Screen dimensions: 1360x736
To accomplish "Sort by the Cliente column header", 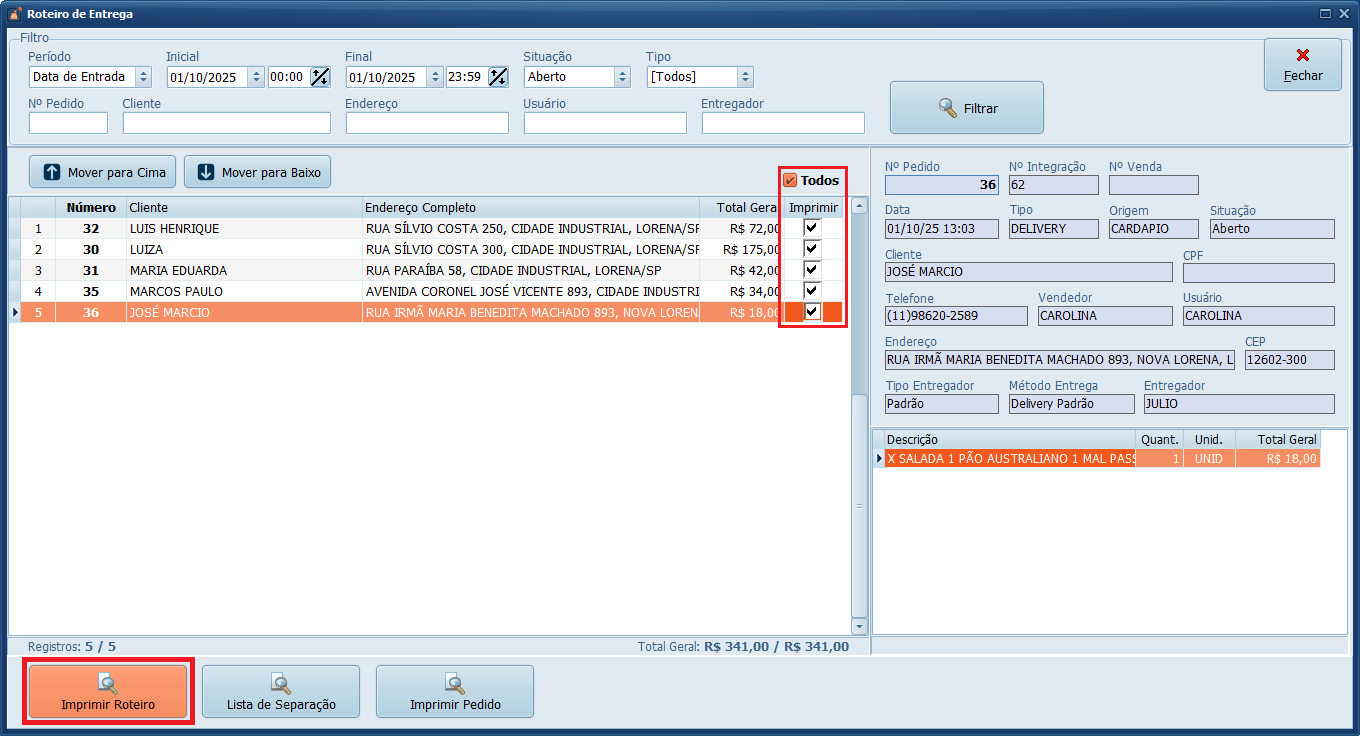I will pos(243,207).
